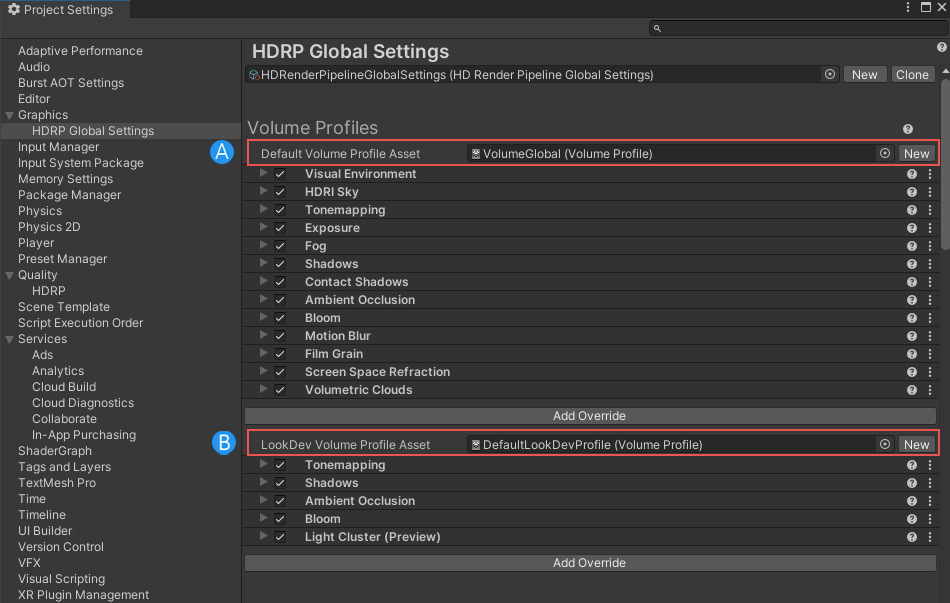The image size is (950, 603).
Task: Click the object picker next to VolumeGlobal
Action: [884, 153]
